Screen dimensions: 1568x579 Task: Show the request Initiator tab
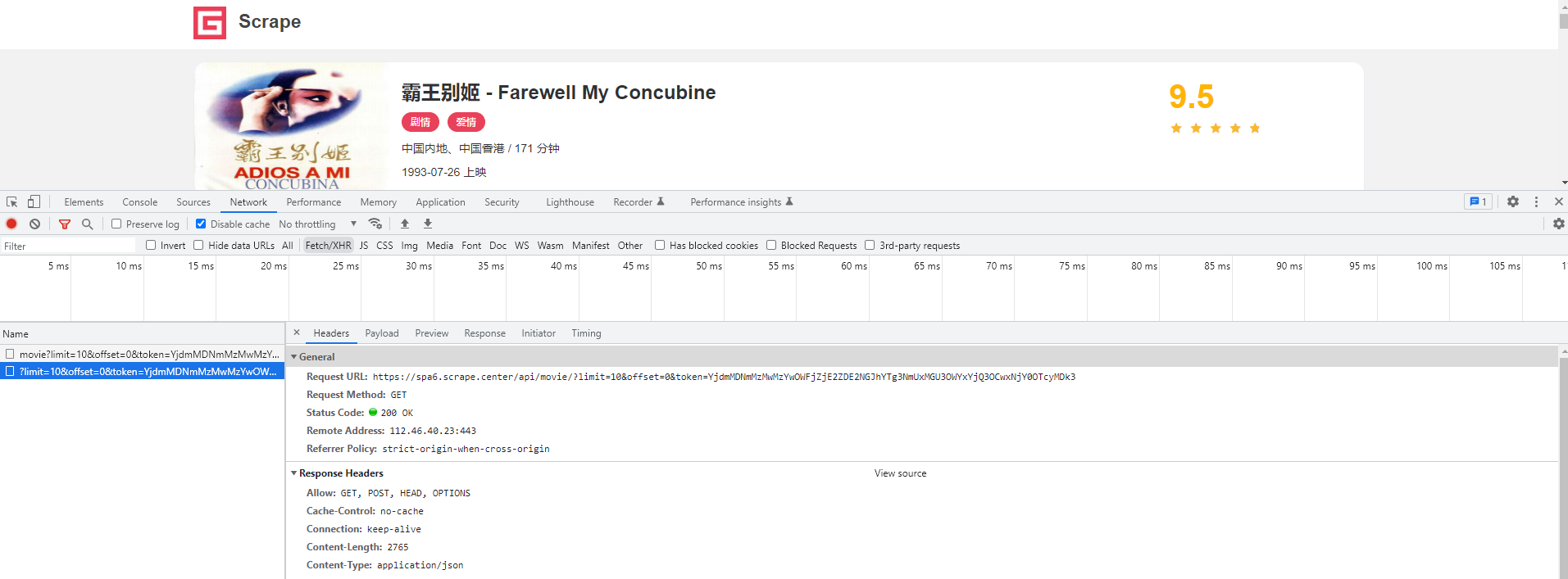point(539,333)
